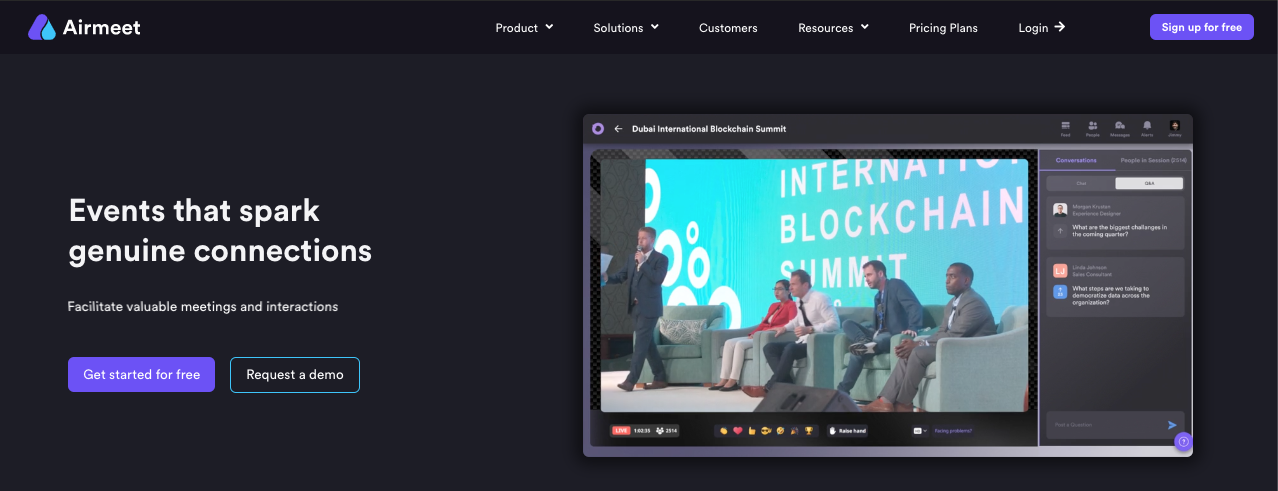Open the video quality dropdown near Facing problems

[x=920, y=431]
